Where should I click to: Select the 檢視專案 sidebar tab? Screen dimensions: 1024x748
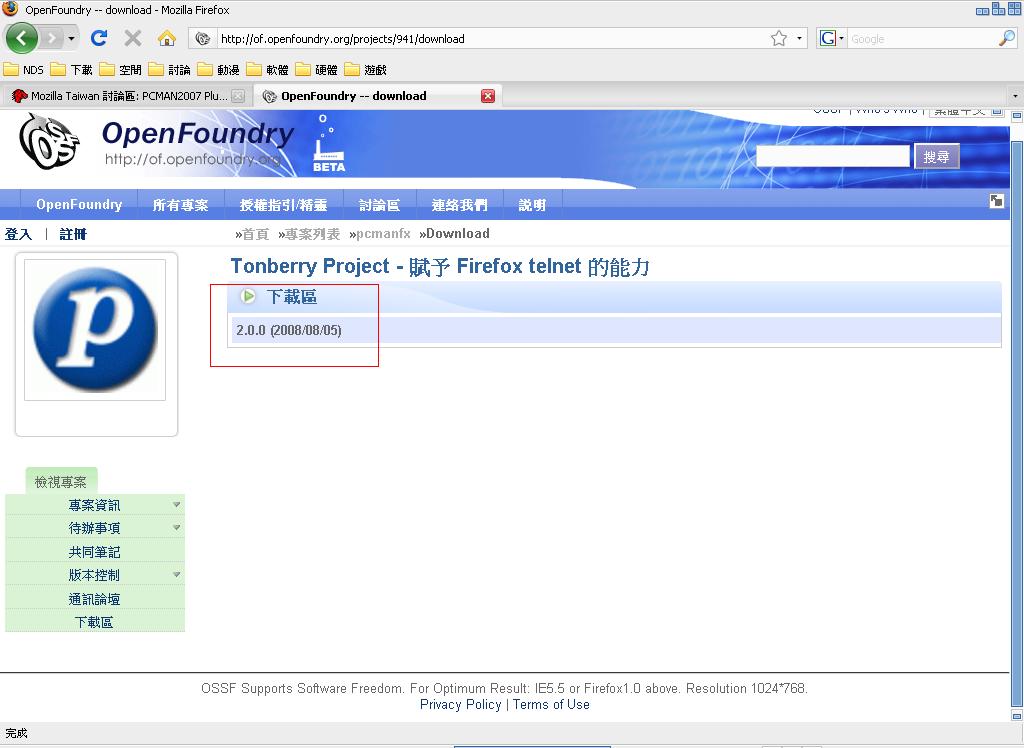point(61,481)
